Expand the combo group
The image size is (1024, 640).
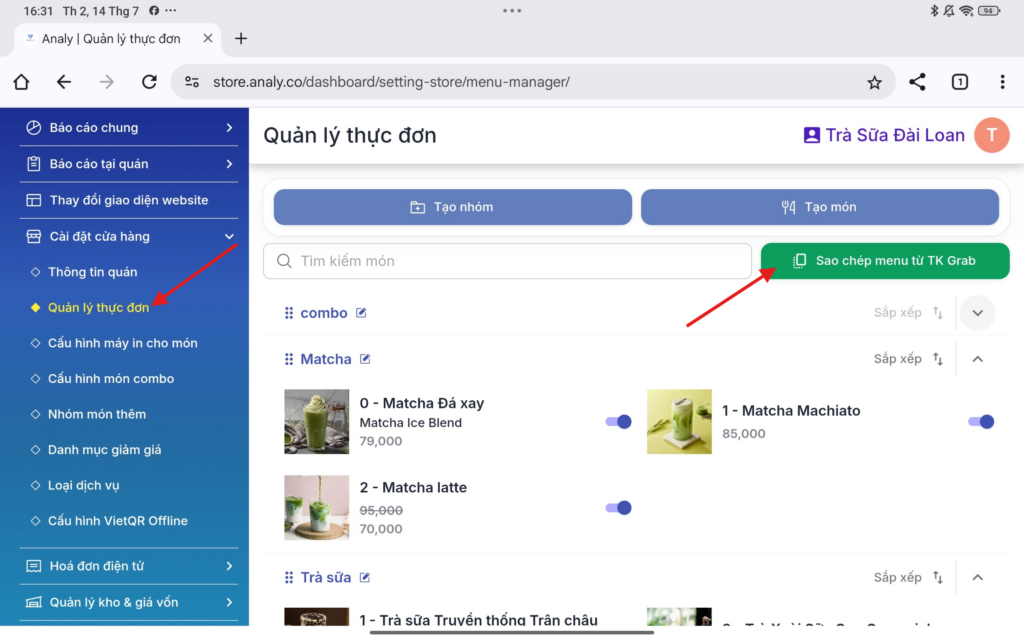(x=978, y=313)
